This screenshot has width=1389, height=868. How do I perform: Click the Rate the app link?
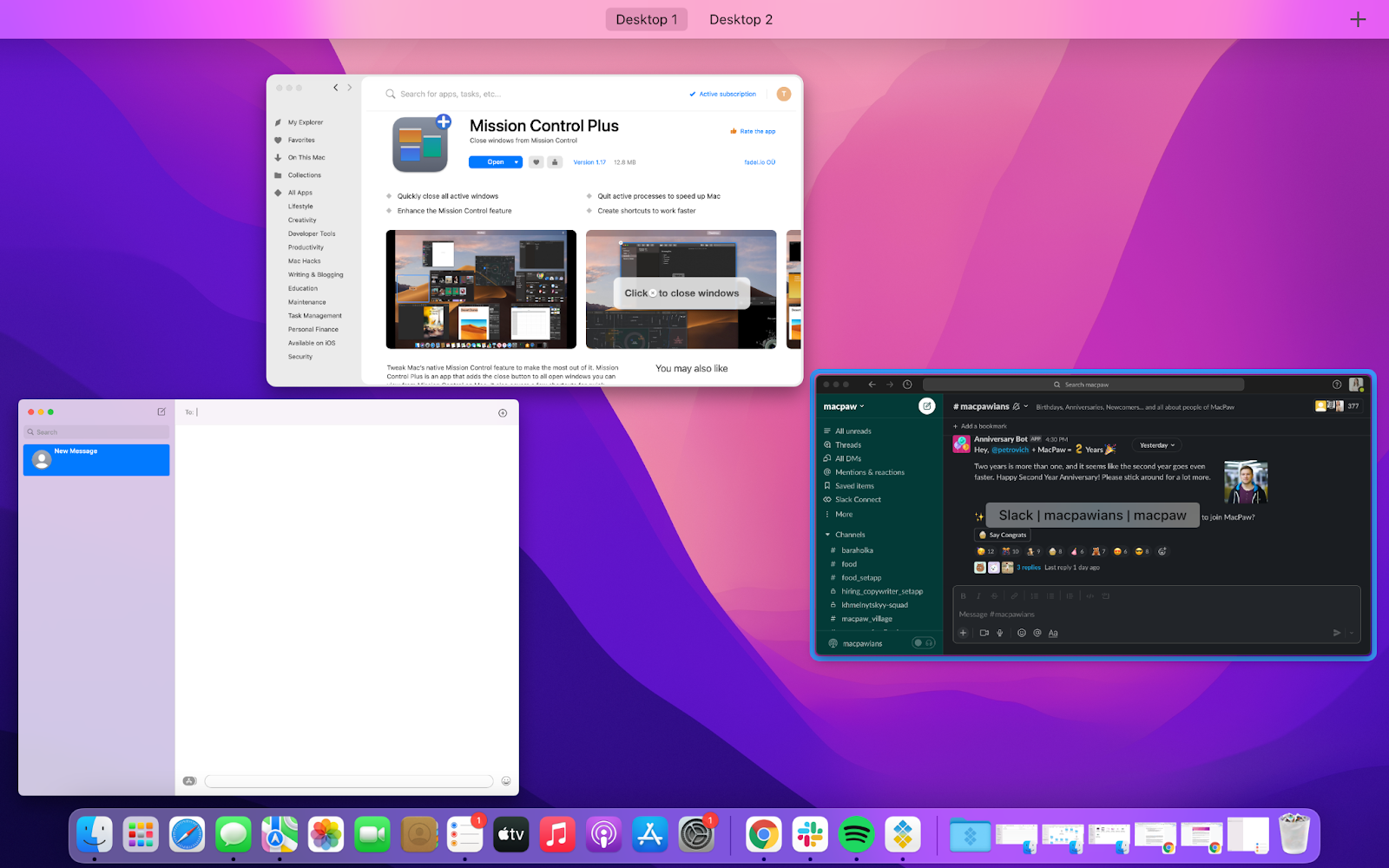[754, 131]
